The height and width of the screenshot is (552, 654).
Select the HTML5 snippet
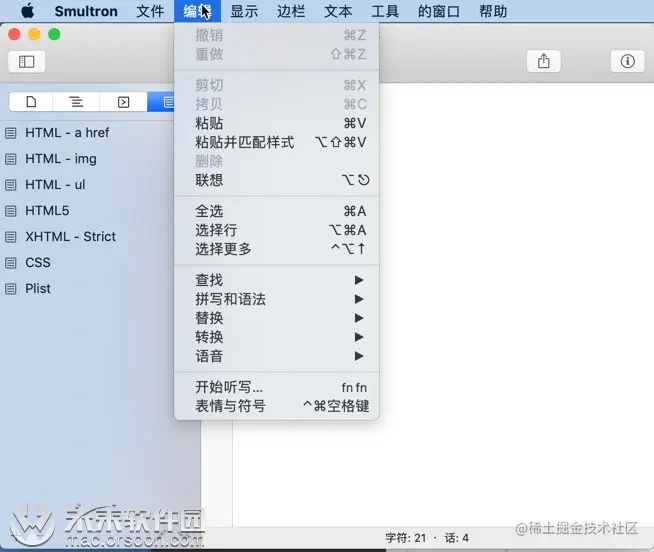tap(47, 210)
